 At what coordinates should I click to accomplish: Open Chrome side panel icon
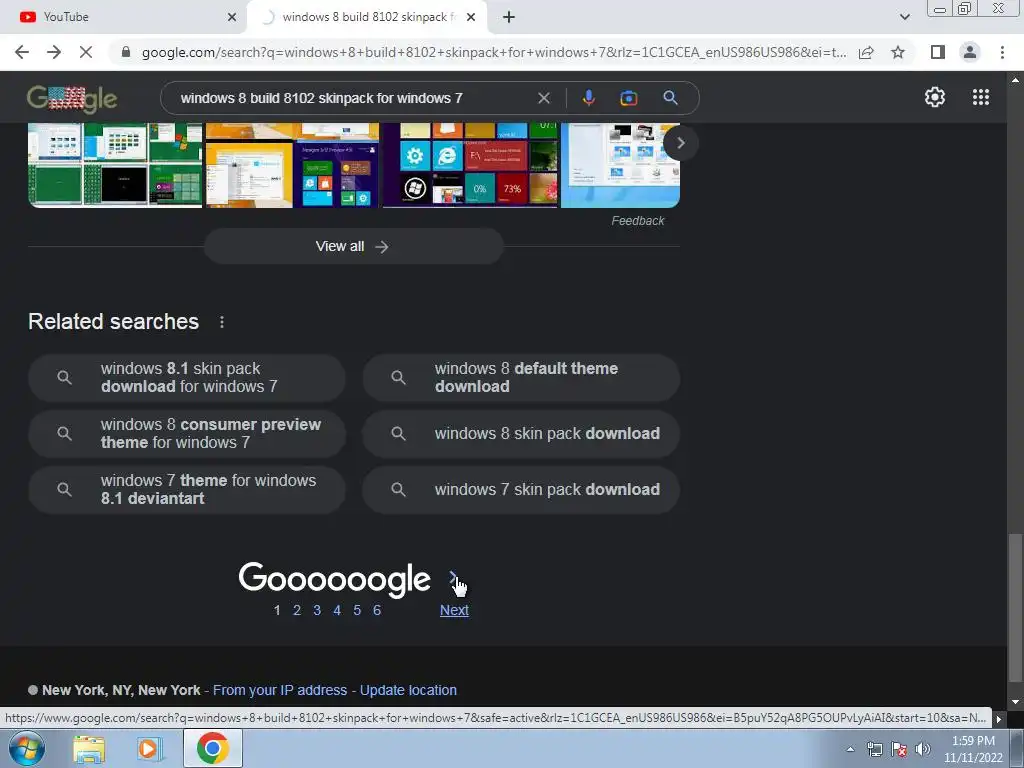pyautogui.click(x=938, y=52)
